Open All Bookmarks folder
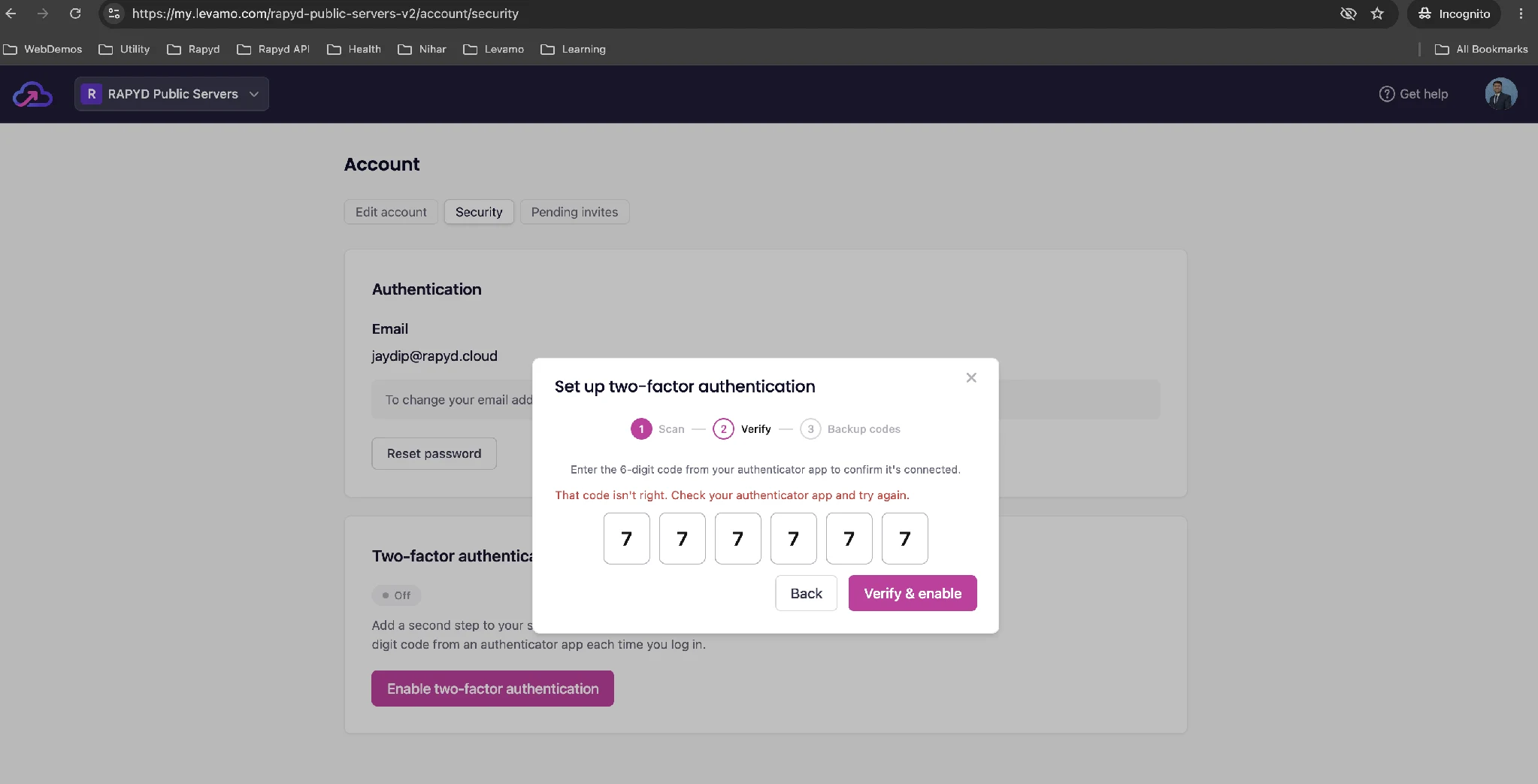Viewport: 1538px width, 784px height. point(1482,49)
